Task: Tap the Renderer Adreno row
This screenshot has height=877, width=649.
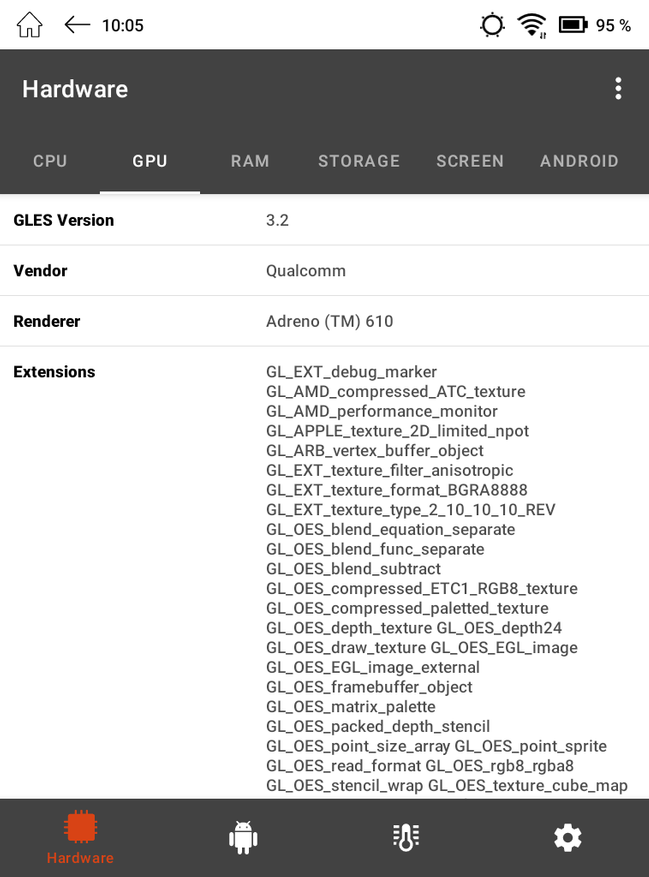Action: pos(324,322)
